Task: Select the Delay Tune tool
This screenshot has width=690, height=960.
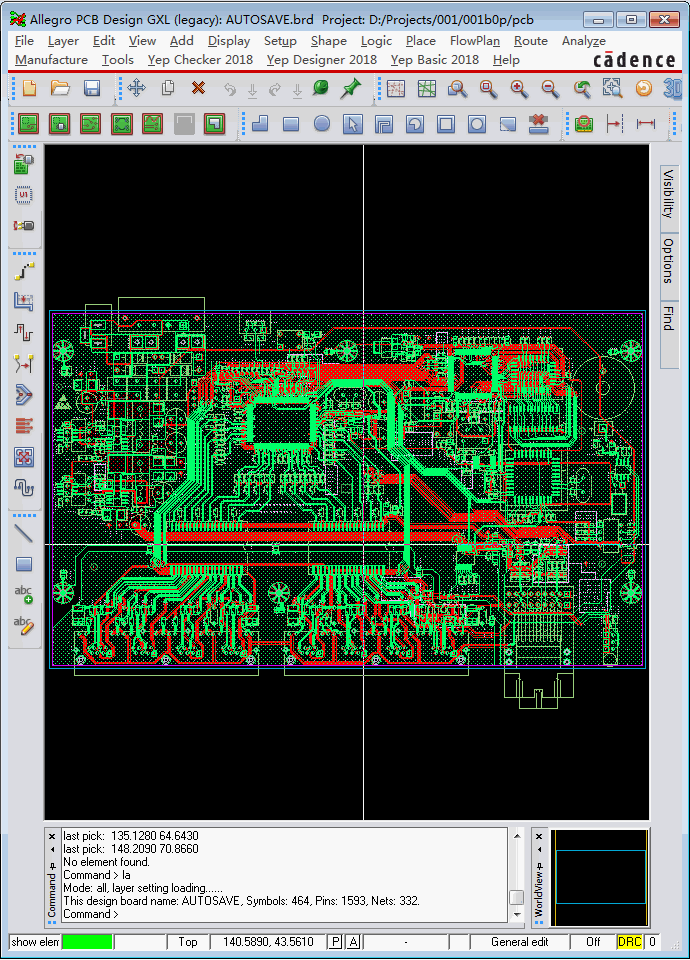Action: [24, 333]
